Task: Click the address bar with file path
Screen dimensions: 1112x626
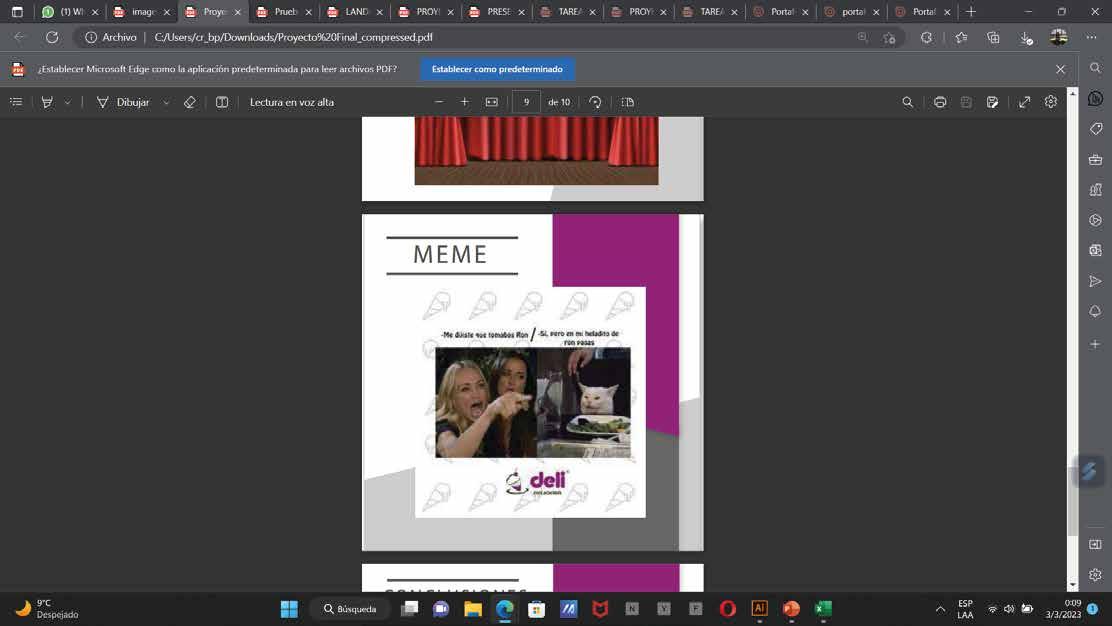Action: 468,37
